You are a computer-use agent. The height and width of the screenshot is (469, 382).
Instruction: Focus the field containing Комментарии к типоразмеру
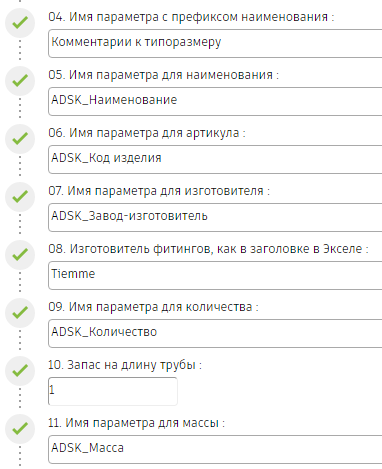215,43
